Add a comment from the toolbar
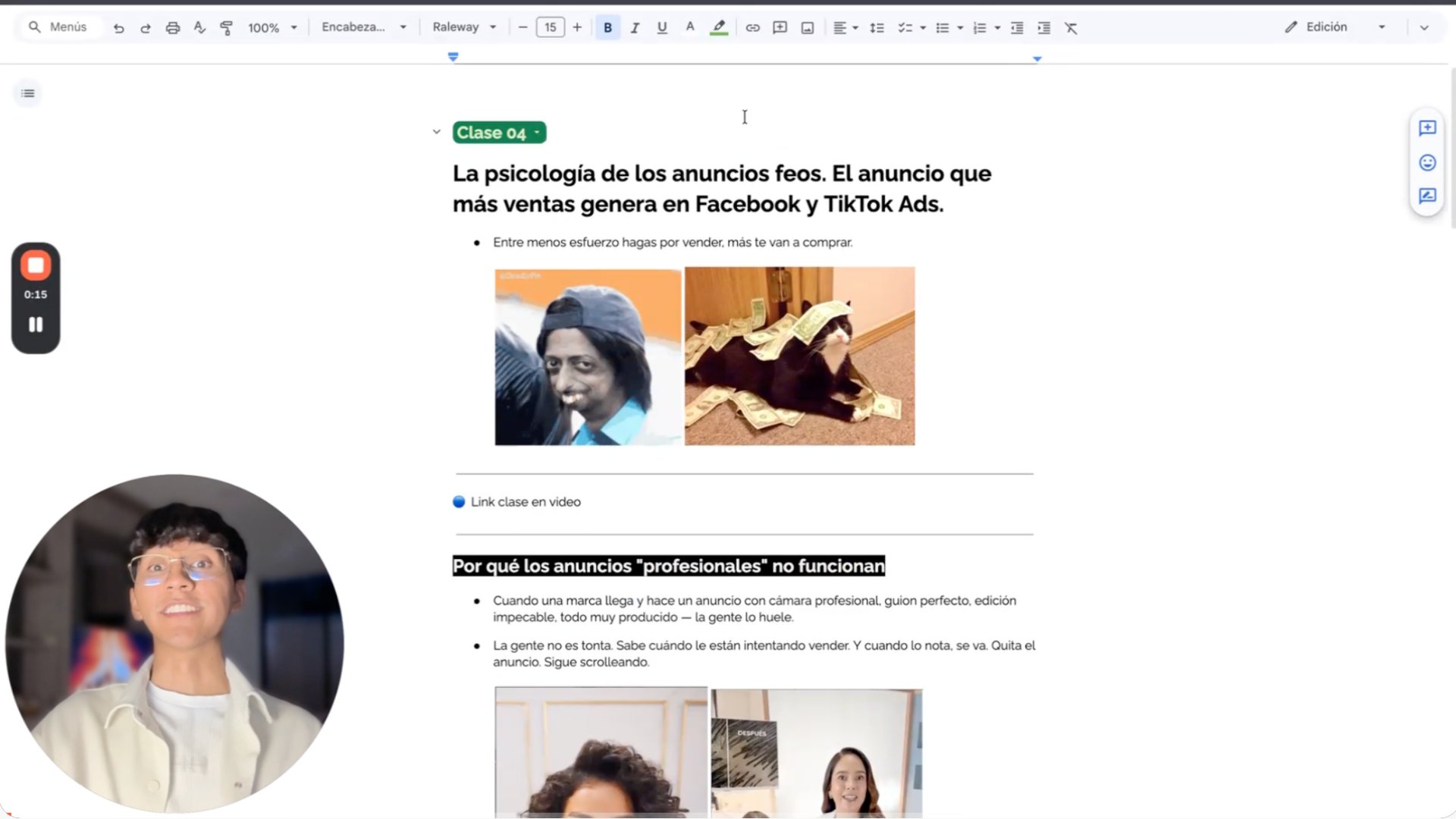1456x819 pixels. click(x=780, y=28)
